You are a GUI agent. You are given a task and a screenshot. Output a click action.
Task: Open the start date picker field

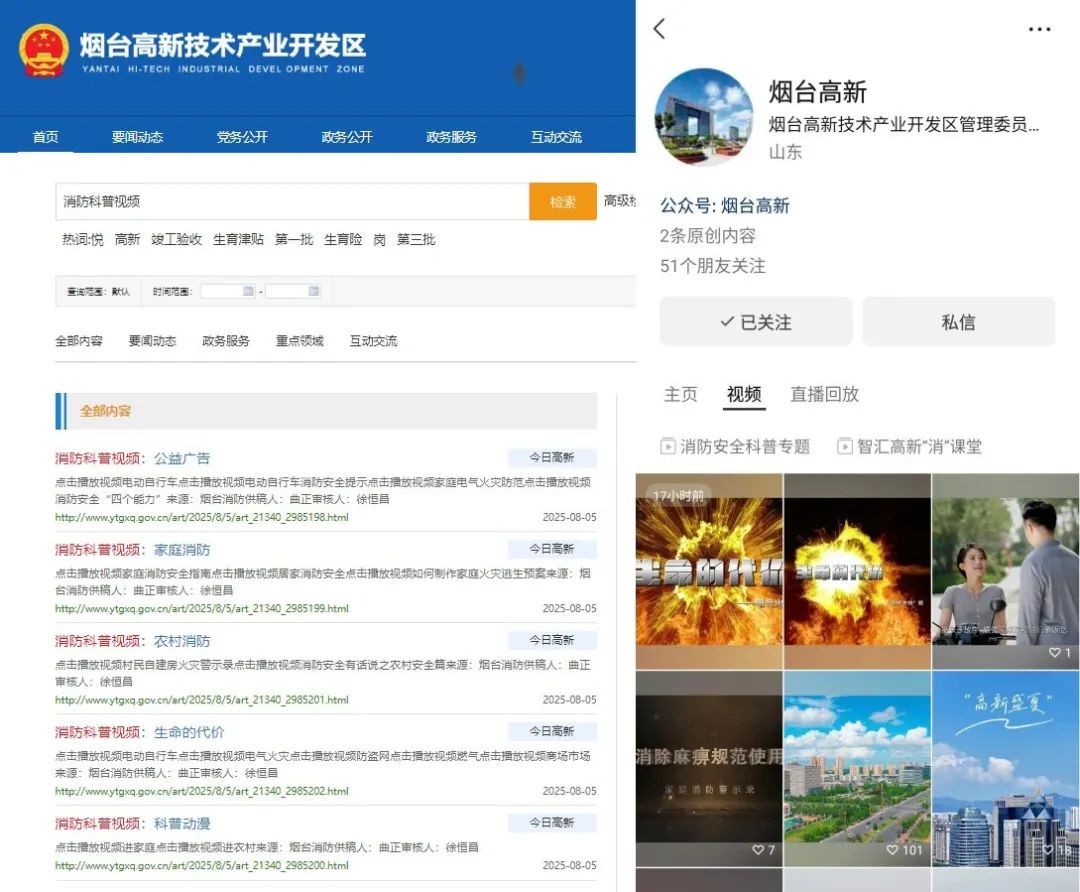(x=222, y=291)
